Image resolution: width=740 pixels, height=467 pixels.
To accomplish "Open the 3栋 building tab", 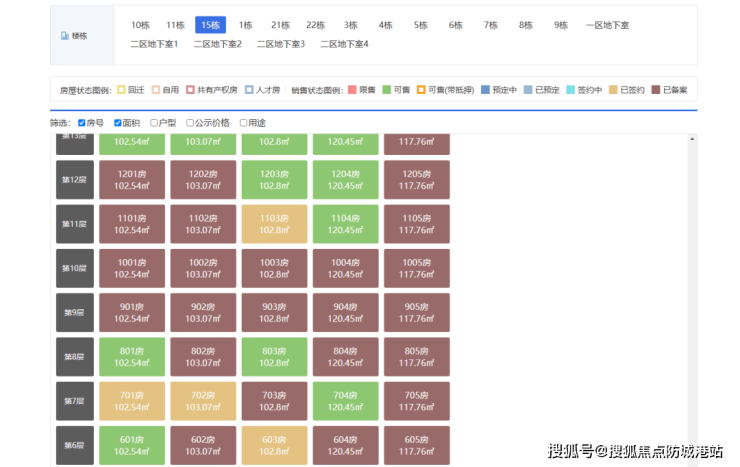I will click(350, 25).
